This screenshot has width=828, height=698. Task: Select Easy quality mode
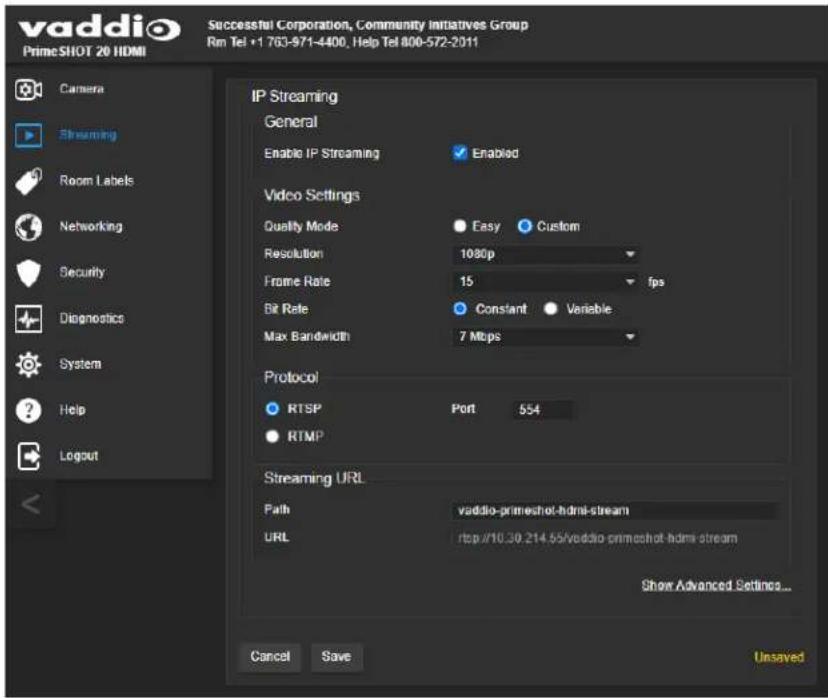[460, 227]
